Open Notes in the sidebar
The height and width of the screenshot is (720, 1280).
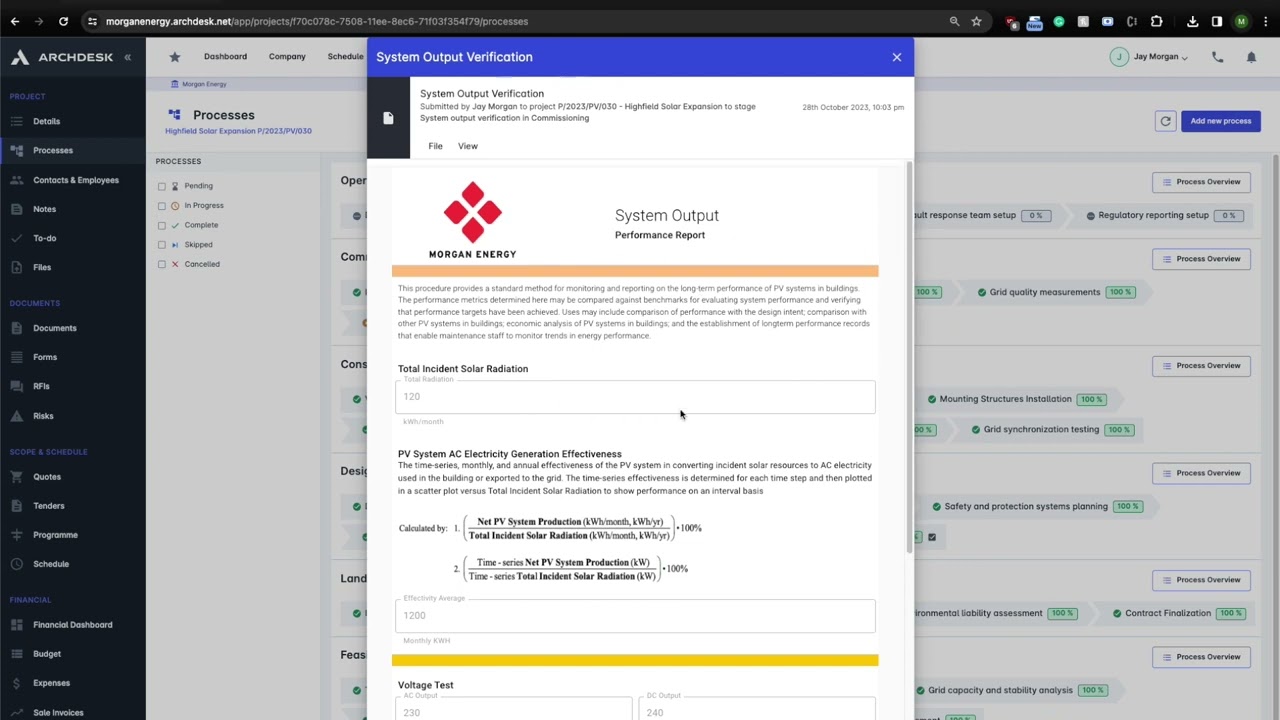[x=44, y=209]
